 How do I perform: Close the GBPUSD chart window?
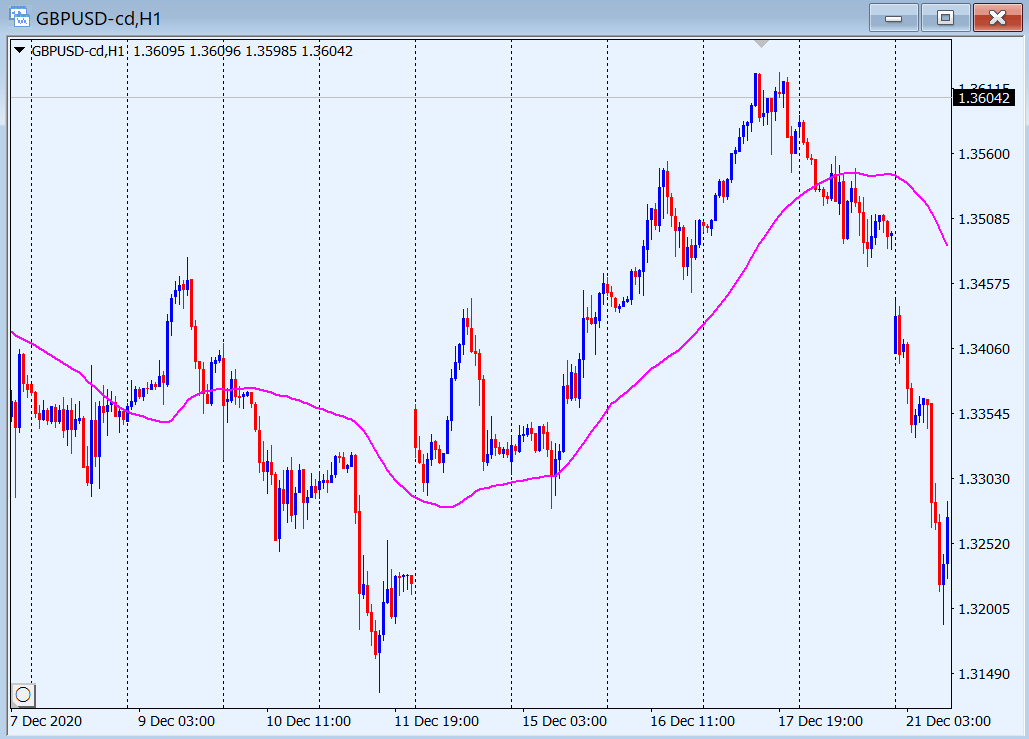coord(997,17)
